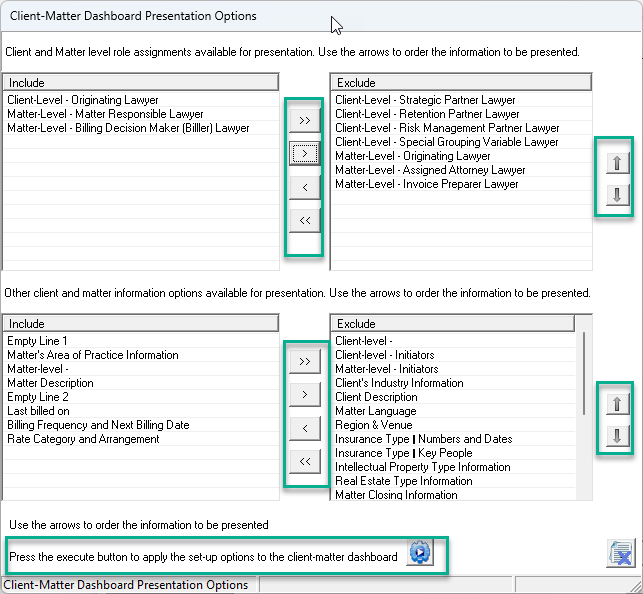The width and height of the screenshot is (643, 594).
Task: Click the < button in the other information section
Action: point(305,428)
